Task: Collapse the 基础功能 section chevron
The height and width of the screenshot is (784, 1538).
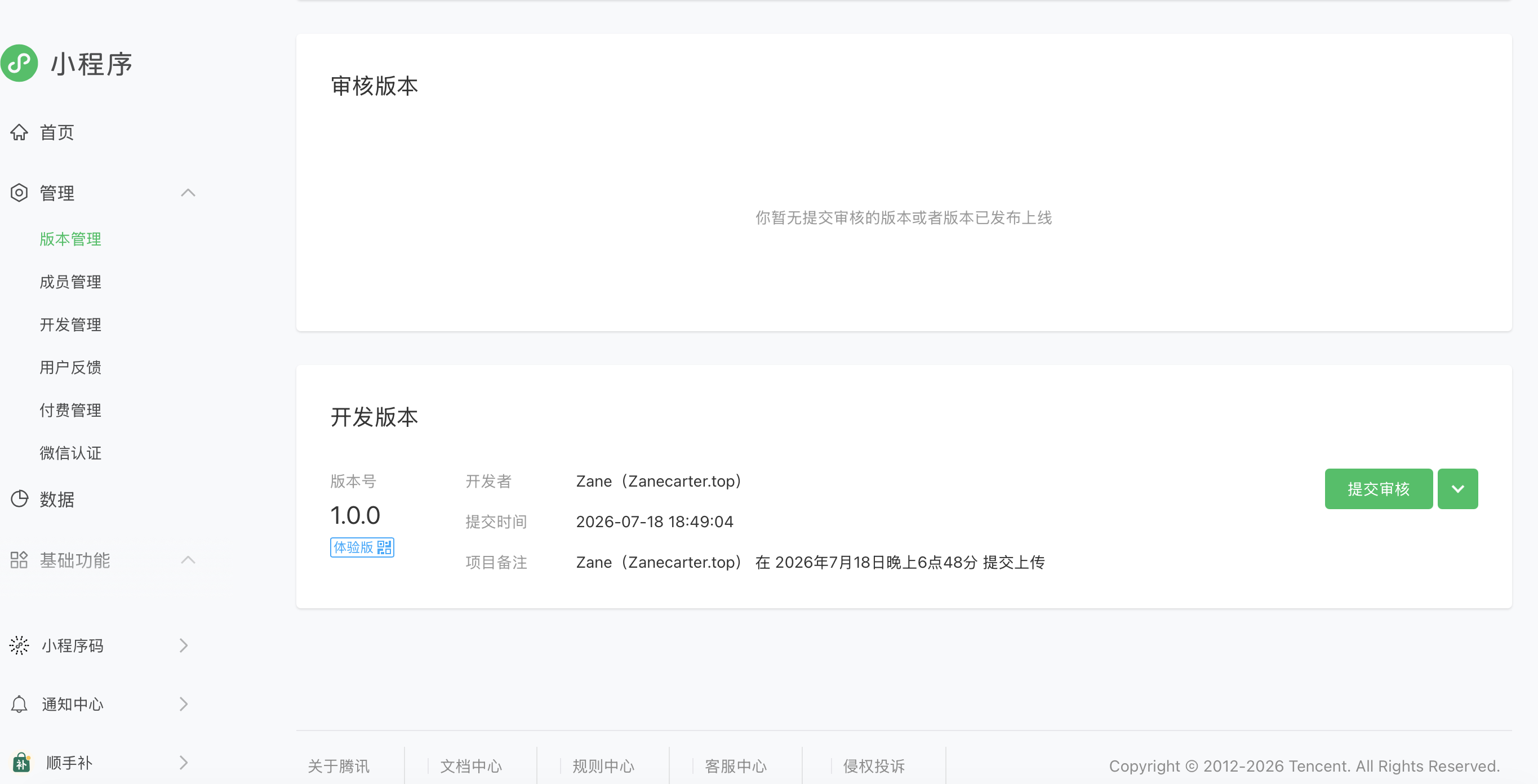Action: click(x=188, y=559)
